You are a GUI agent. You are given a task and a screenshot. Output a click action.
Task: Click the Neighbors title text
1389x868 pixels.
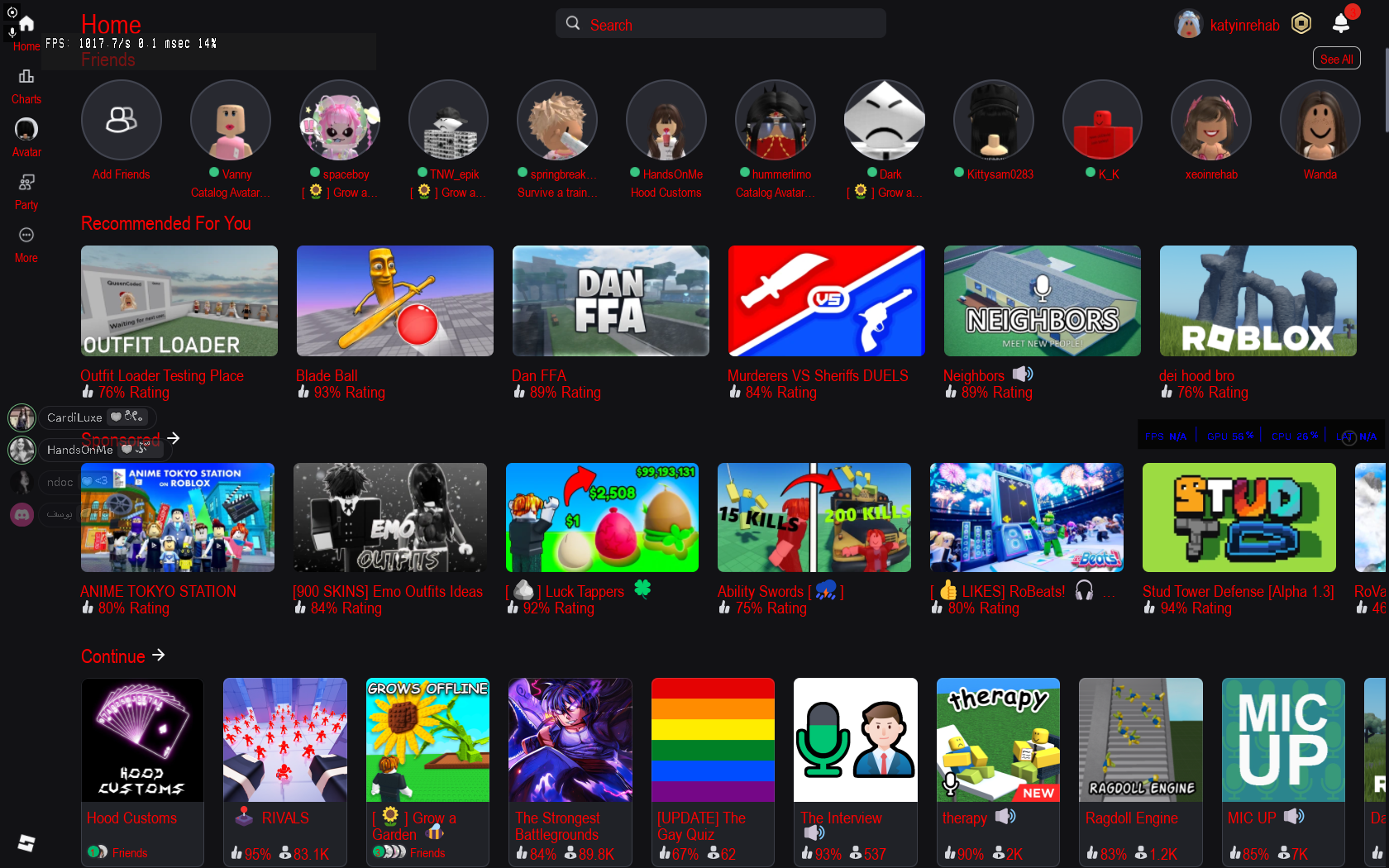pos(974,376)
